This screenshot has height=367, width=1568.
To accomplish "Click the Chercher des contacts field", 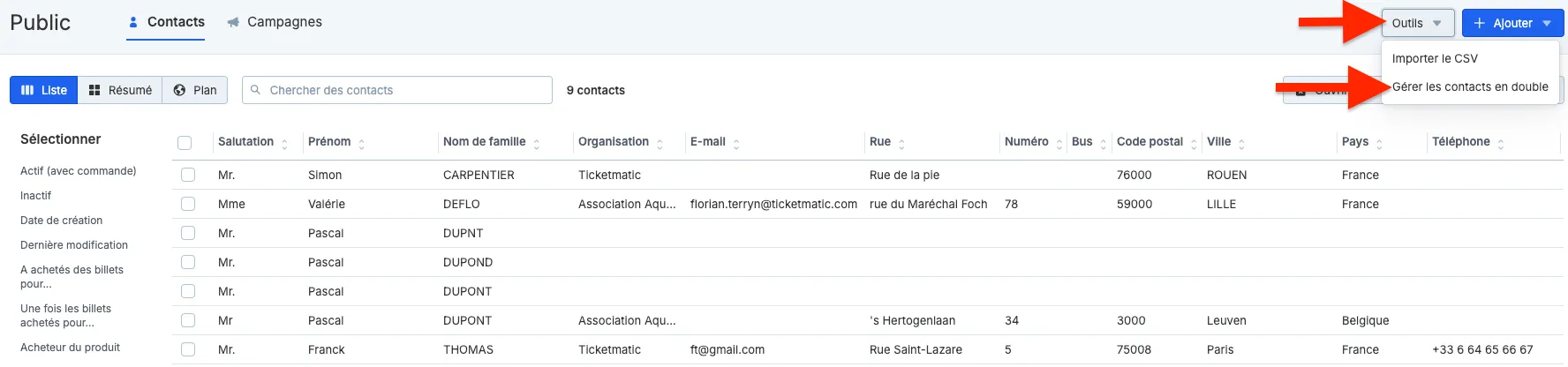I will 397,90.
